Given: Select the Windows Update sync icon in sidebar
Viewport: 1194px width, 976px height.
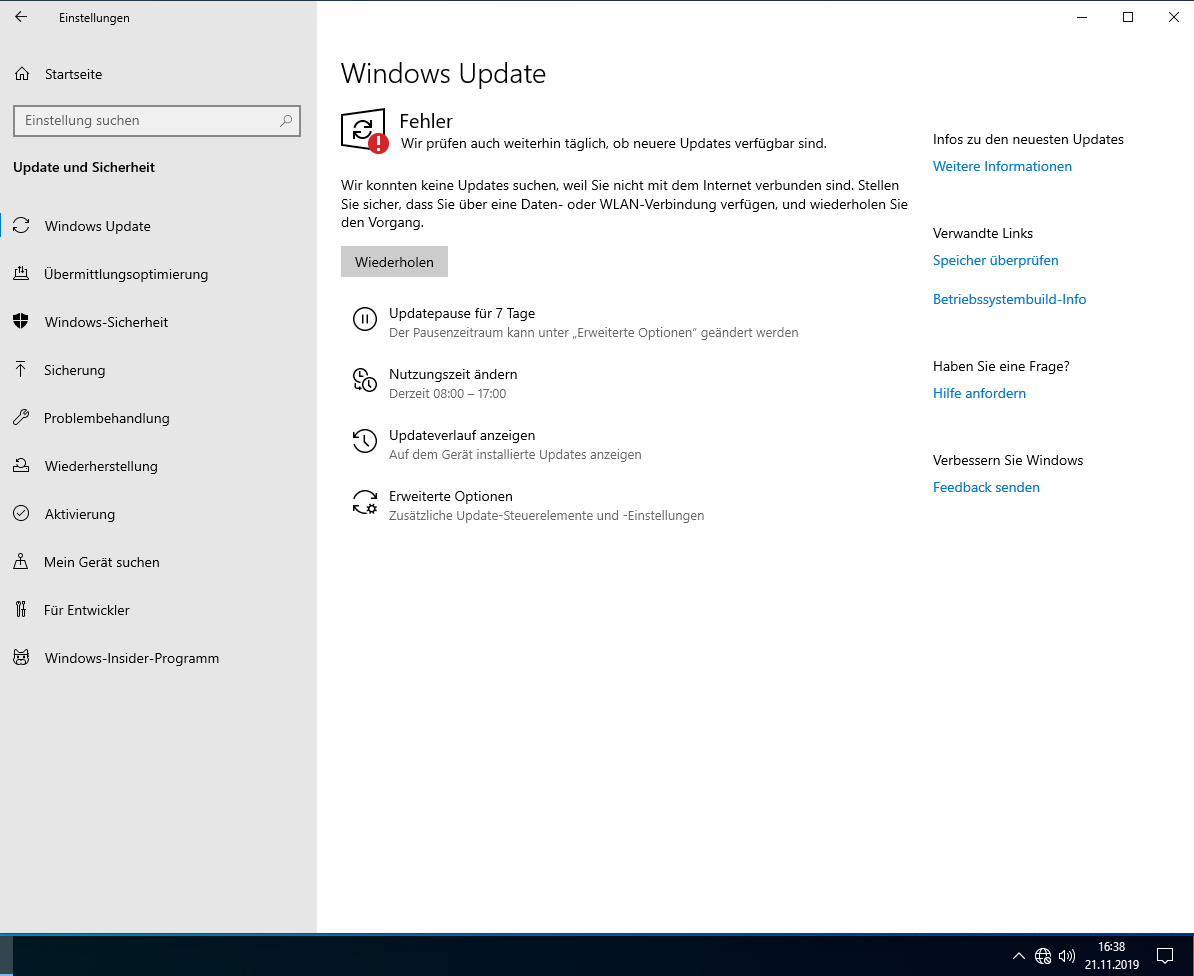Looking at the screenshot, I should [x=21, y=225].
